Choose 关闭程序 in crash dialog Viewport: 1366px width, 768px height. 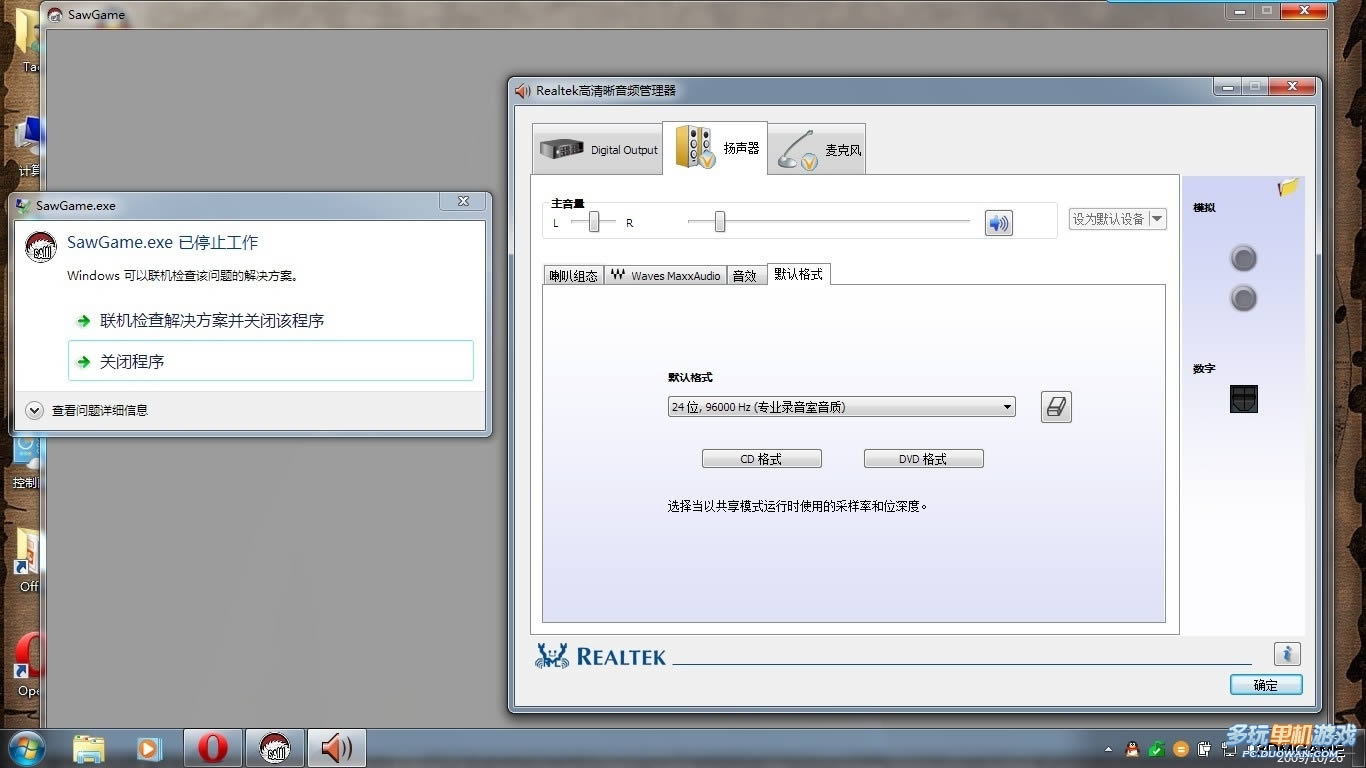click(x=271, y=361)
